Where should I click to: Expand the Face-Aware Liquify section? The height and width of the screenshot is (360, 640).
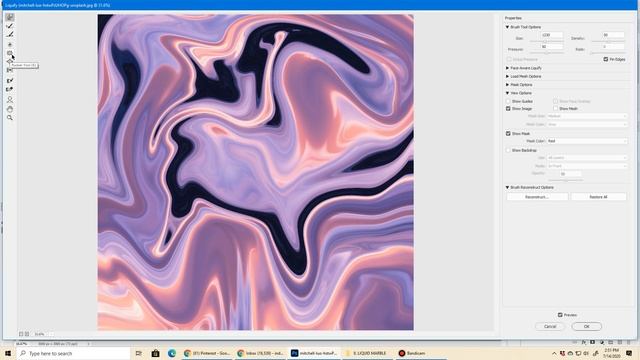507,68
